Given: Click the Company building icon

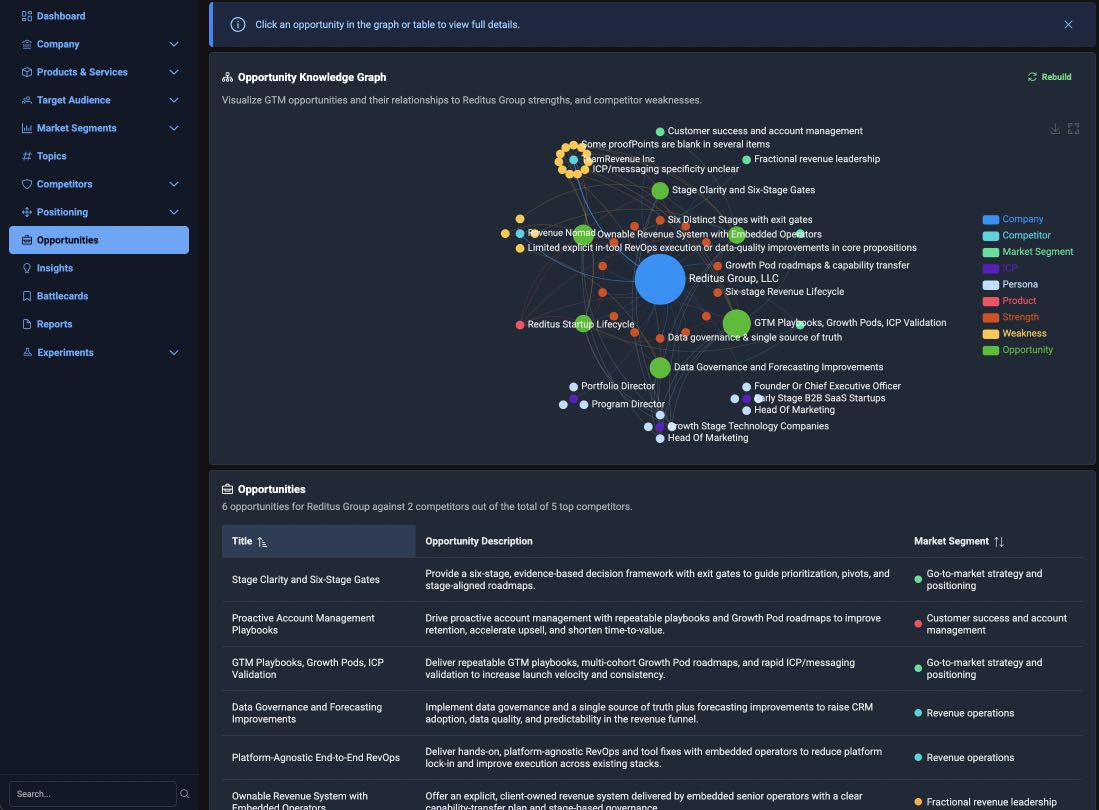Looking at the screenshot, I should click(27, 44).
